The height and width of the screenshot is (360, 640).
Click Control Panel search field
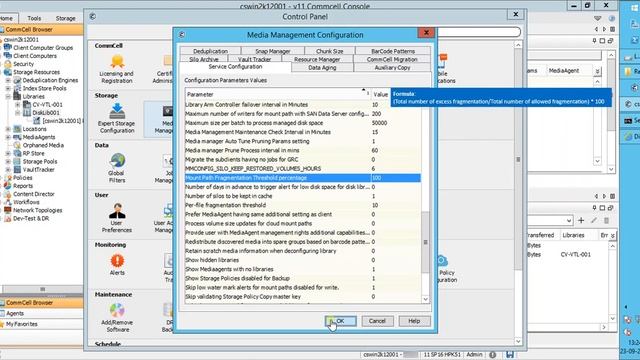click(478, 32)
